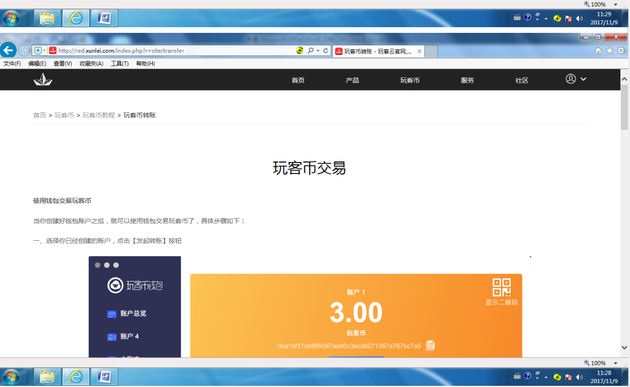Click the shield icon in the address bar
Screen dimensions: 630x387
pyautogui.click(x=38, y=51)
